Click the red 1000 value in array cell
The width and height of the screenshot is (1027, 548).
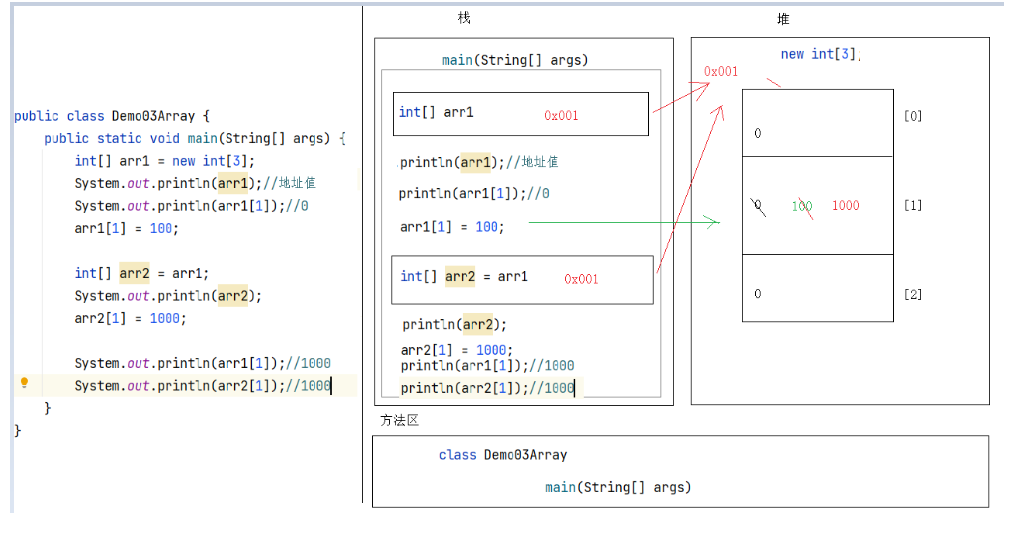845,205
